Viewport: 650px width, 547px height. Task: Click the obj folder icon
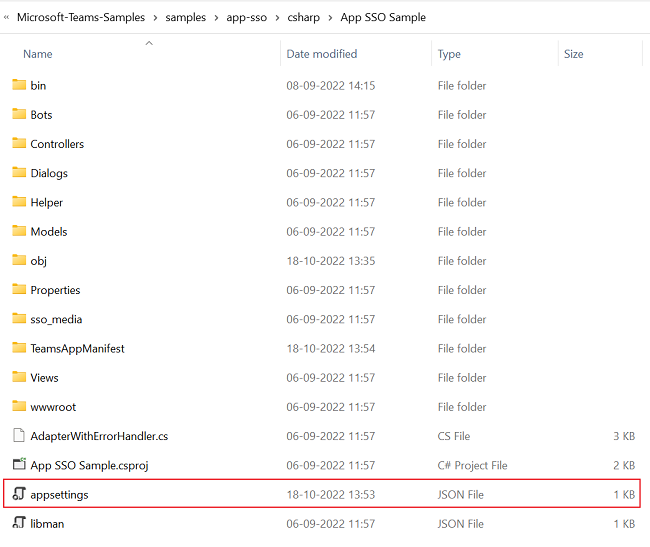click(19, 260)
